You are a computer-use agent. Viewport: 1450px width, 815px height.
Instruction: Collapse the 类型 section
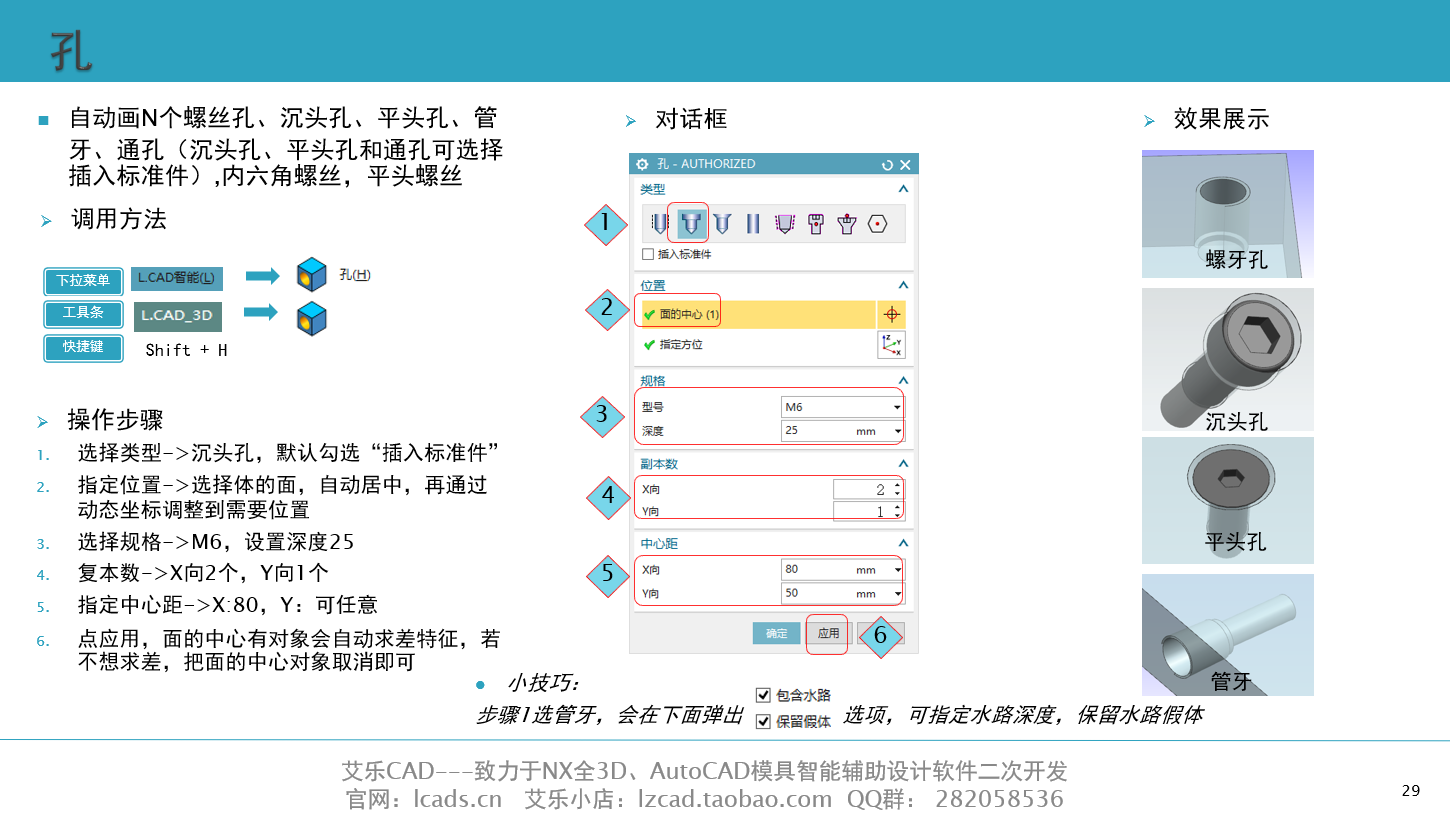pyautogui.click(x=903, y=188)
